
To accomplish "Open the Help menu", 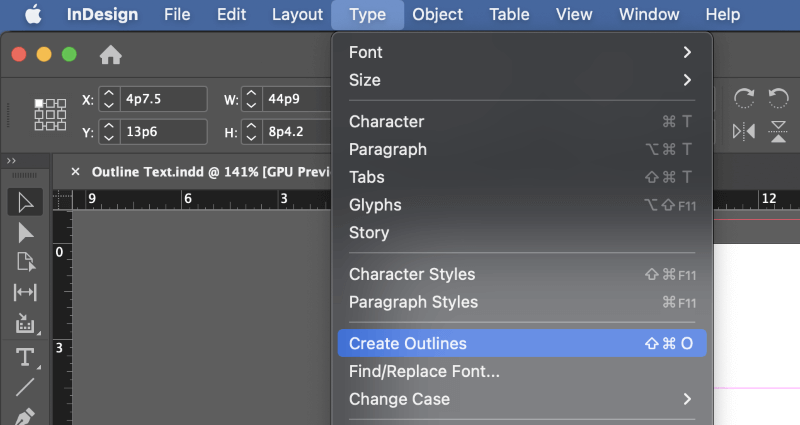I will coord(722,14).
